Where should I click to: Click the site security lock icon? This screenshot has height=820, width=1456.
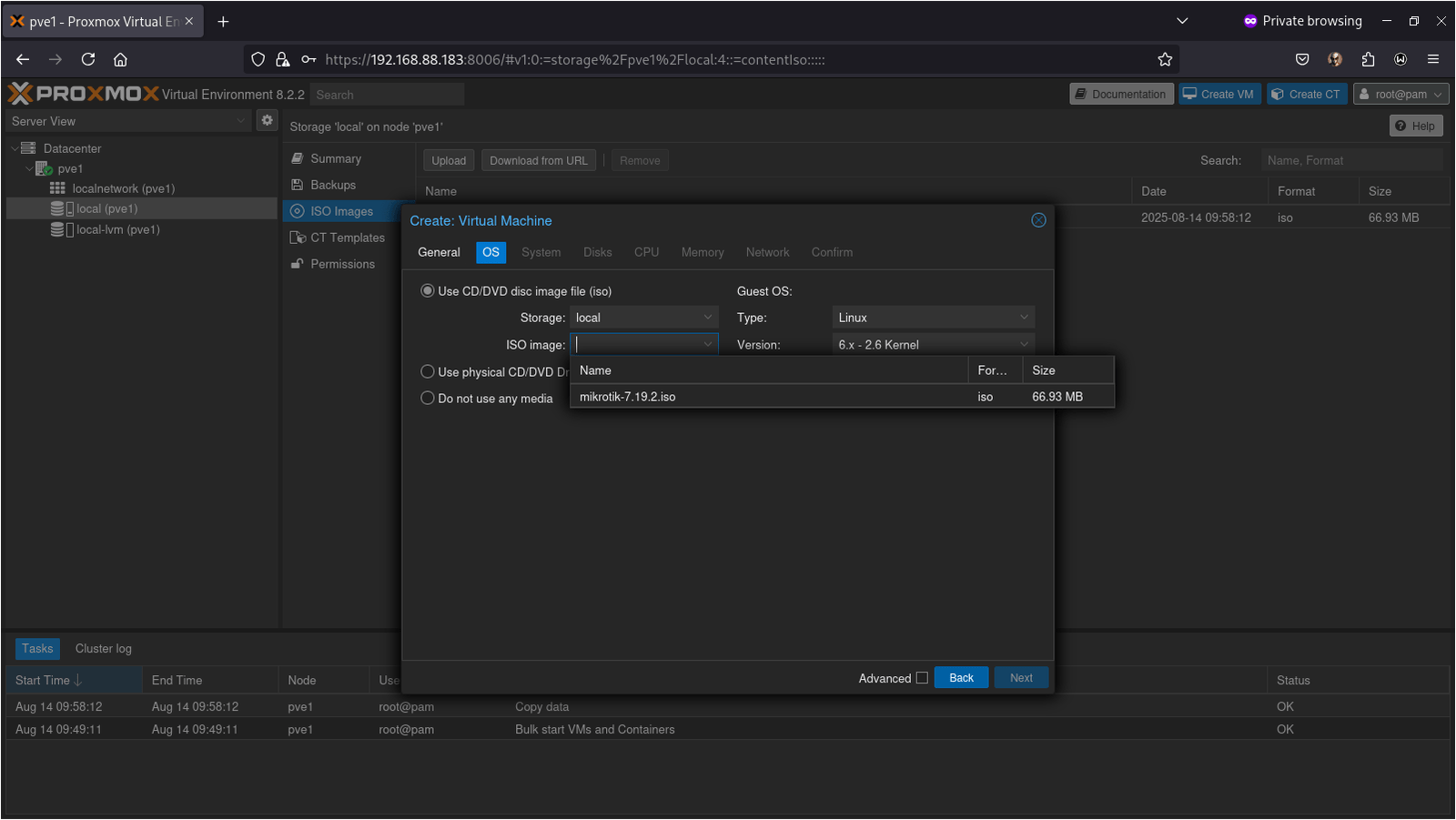click(283, 59)
